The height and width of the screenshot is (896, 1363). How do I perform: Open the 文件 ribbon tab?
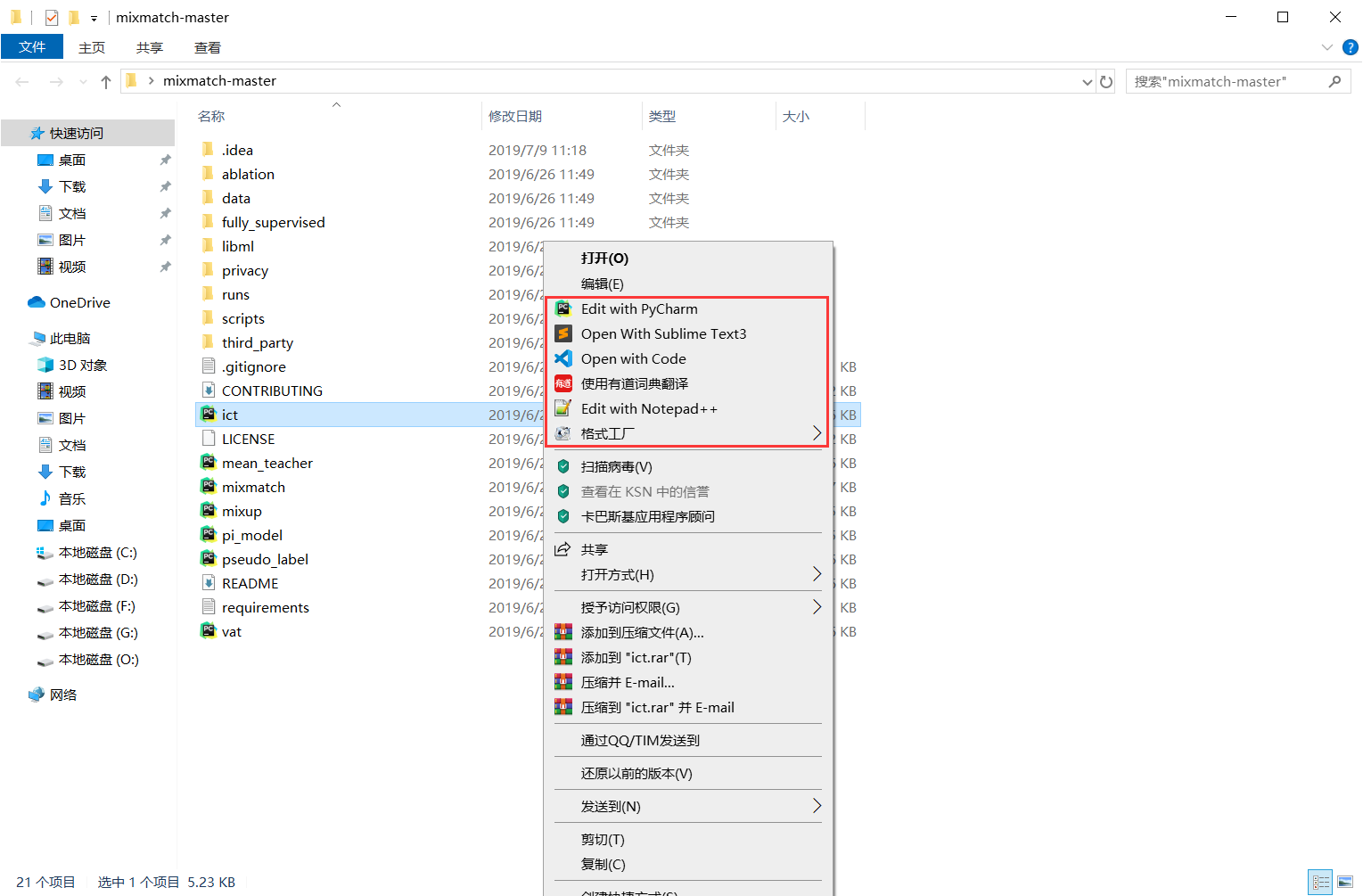(32, 47)
